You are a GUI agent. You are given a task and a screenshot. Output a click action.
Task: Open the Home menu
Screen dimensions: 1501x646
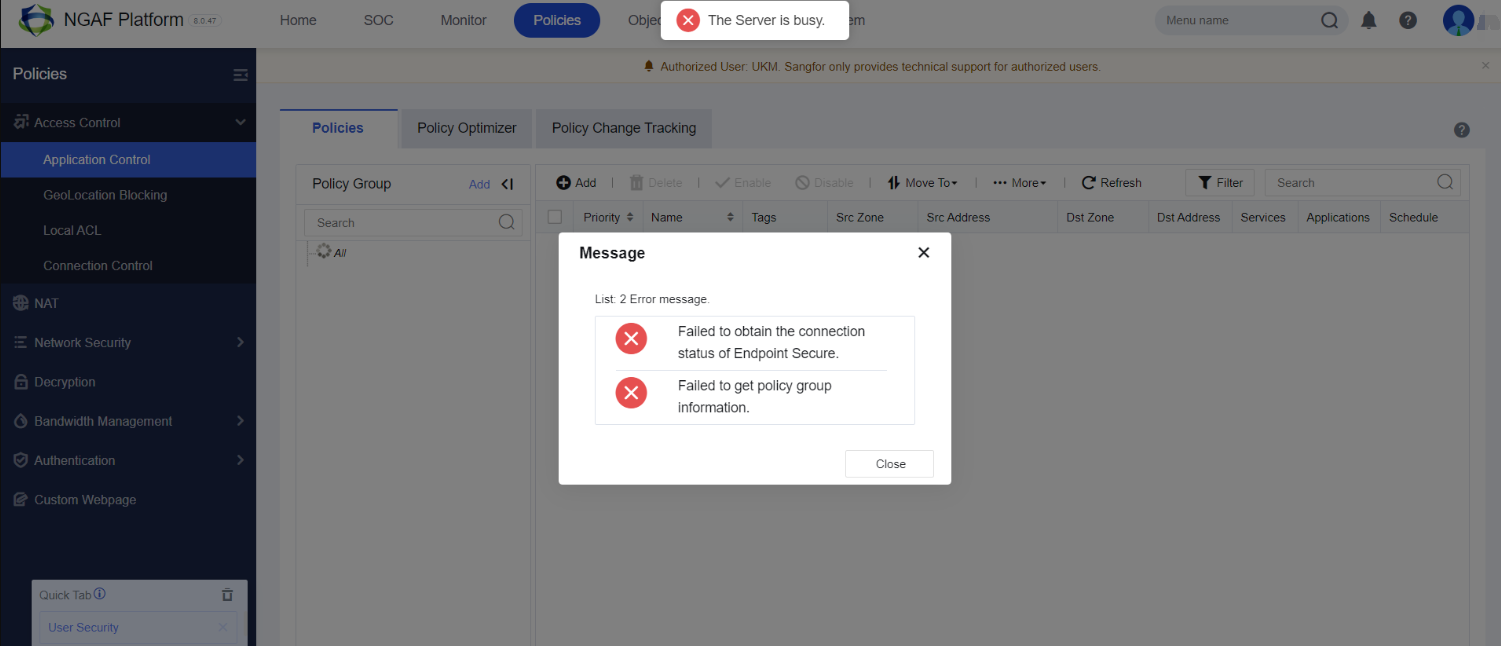click(x=298, y=20)
